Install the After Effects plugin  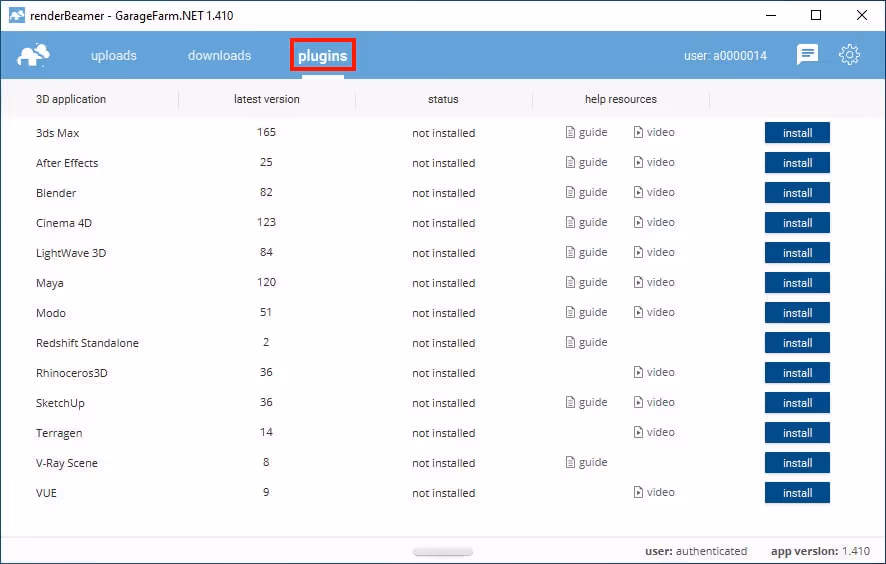click(797, 163)
